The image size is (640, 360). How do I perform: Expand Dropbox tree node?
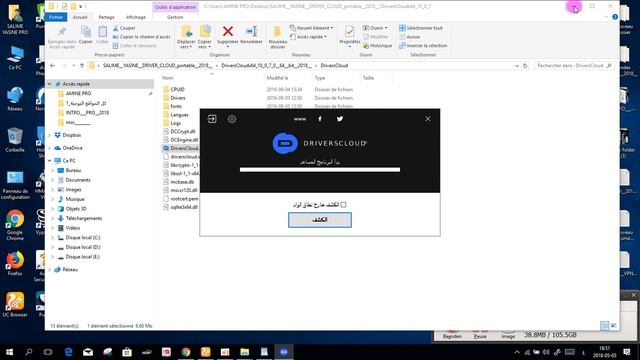click(x=50, y=135)
